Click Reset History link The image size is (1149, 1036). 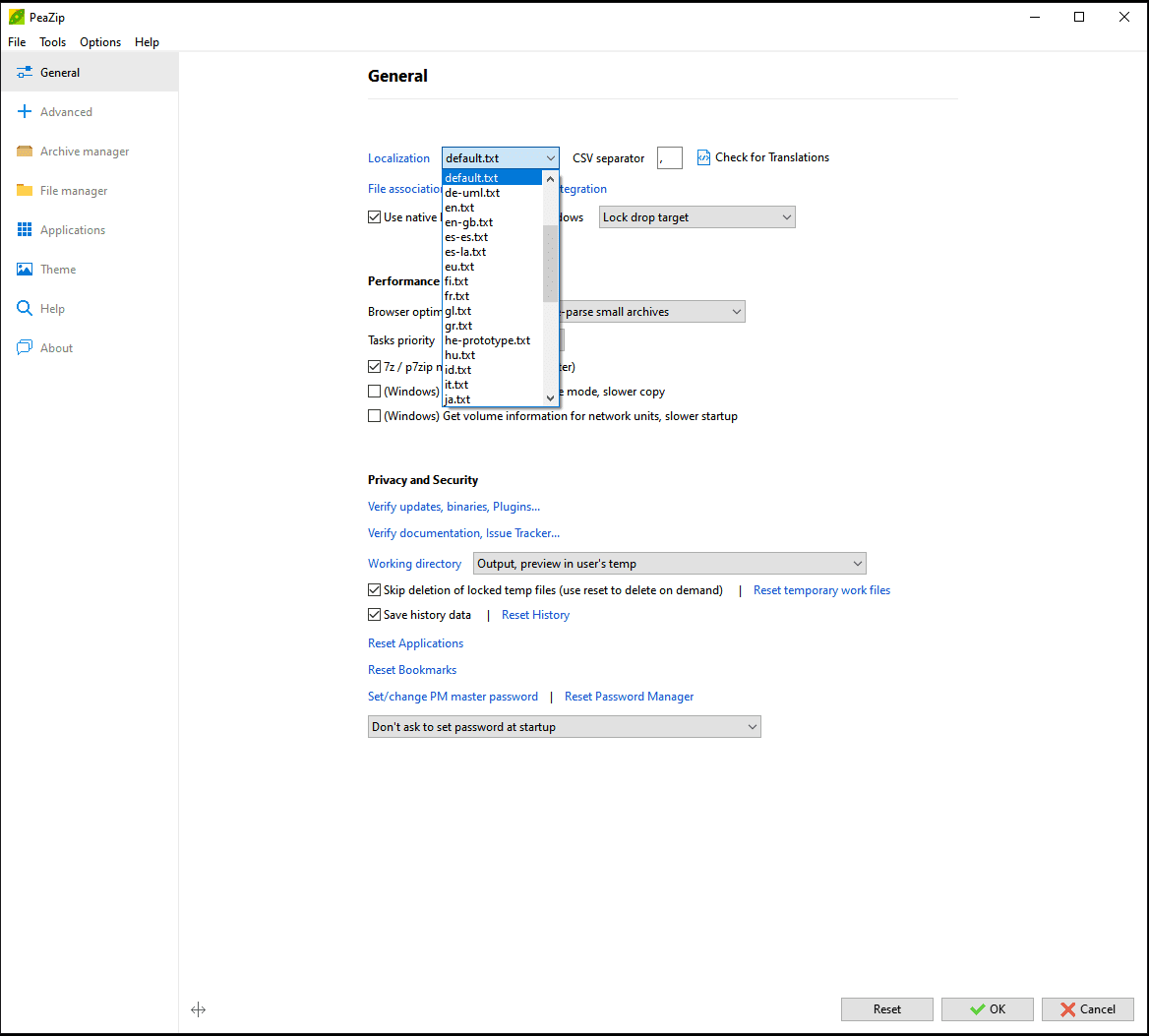pos(535,615)
